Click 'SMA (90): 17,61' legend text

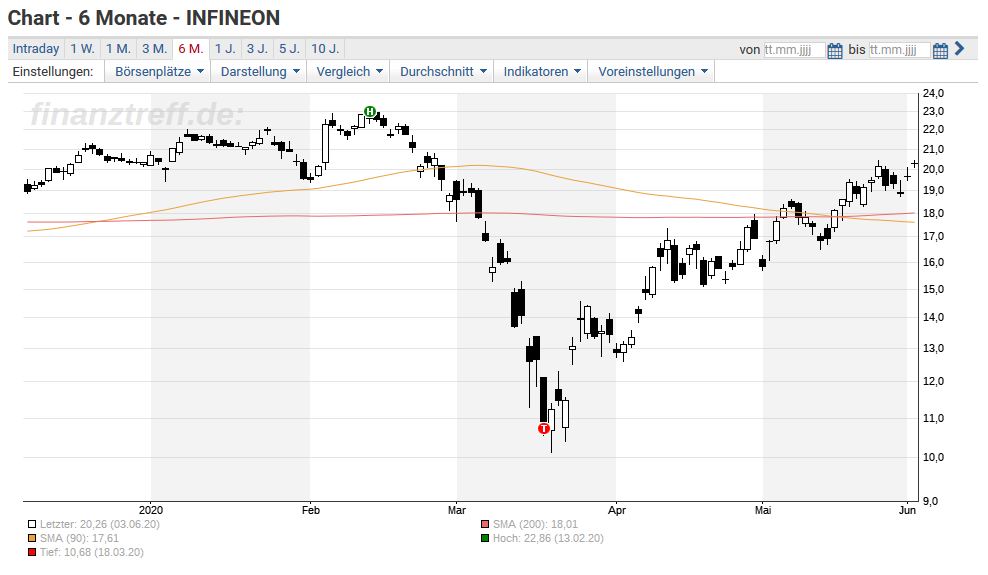click(79, 538)
